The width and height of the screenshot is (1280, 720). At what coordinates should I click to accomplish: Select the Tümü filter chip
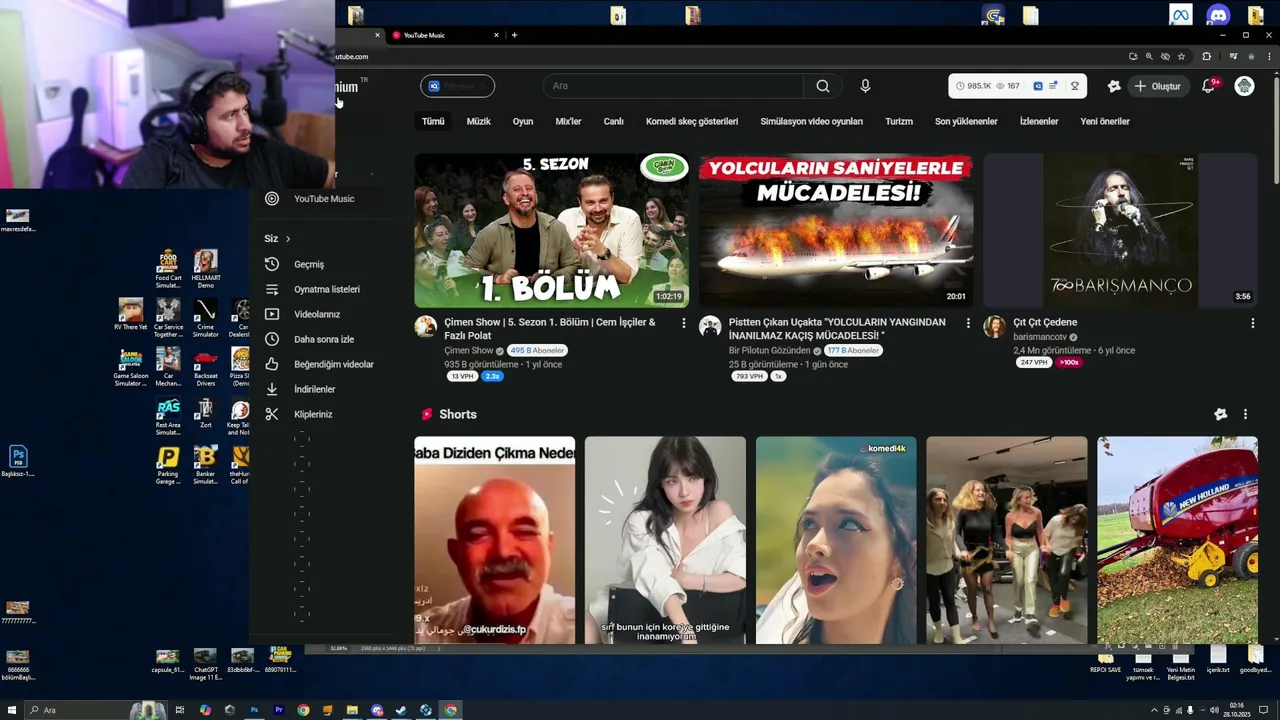click(433, 121)
